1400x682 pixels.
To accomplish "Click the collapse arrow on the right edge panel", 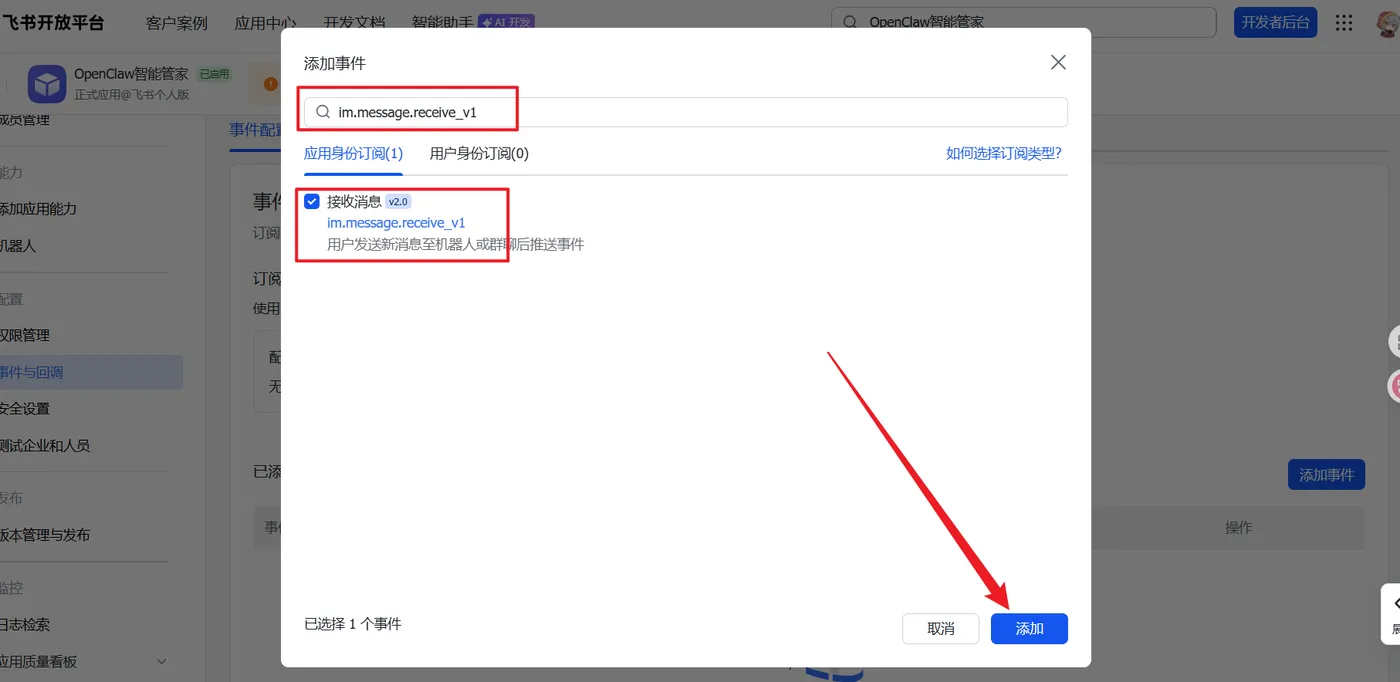I will (1395, 604).
